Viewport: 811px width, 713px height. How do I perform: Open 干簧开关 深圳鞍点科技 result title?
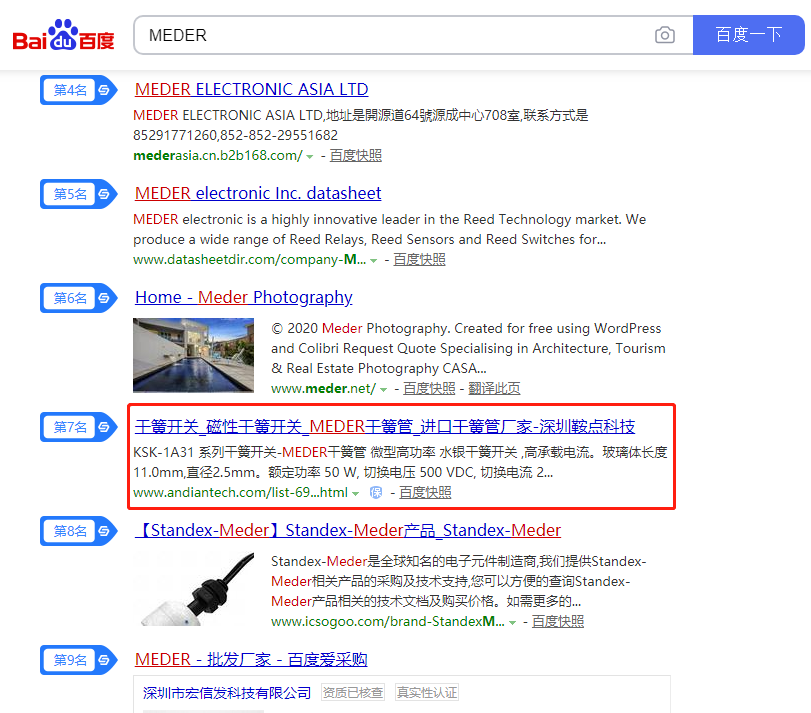pos(385,427)
